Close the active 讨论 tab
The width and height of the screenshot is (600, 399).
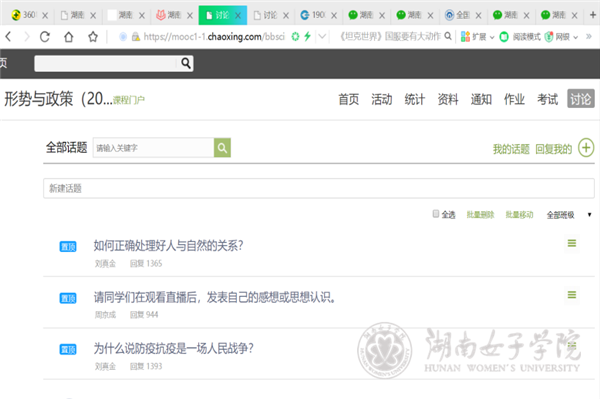click(238, 15)
